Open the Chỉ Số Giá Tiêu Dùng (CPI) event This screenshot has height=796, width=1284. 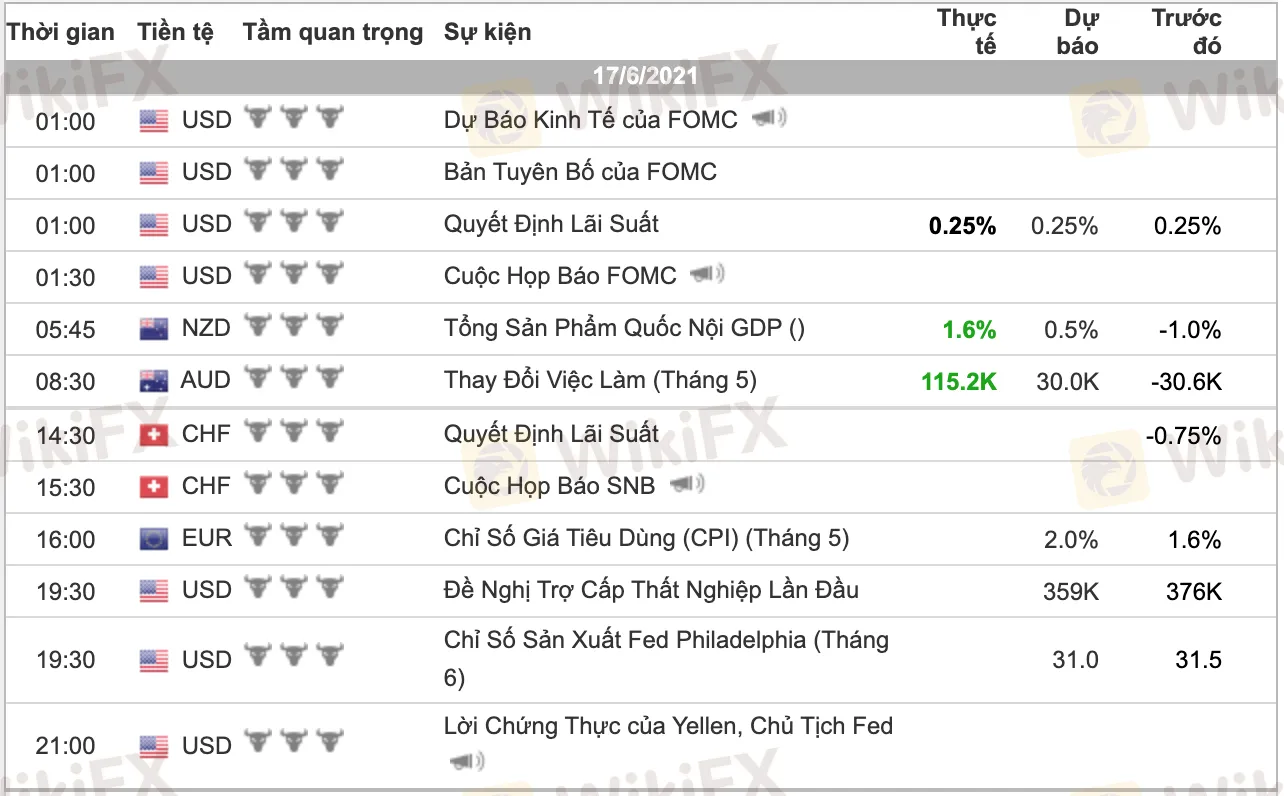(x=646, y=538)
